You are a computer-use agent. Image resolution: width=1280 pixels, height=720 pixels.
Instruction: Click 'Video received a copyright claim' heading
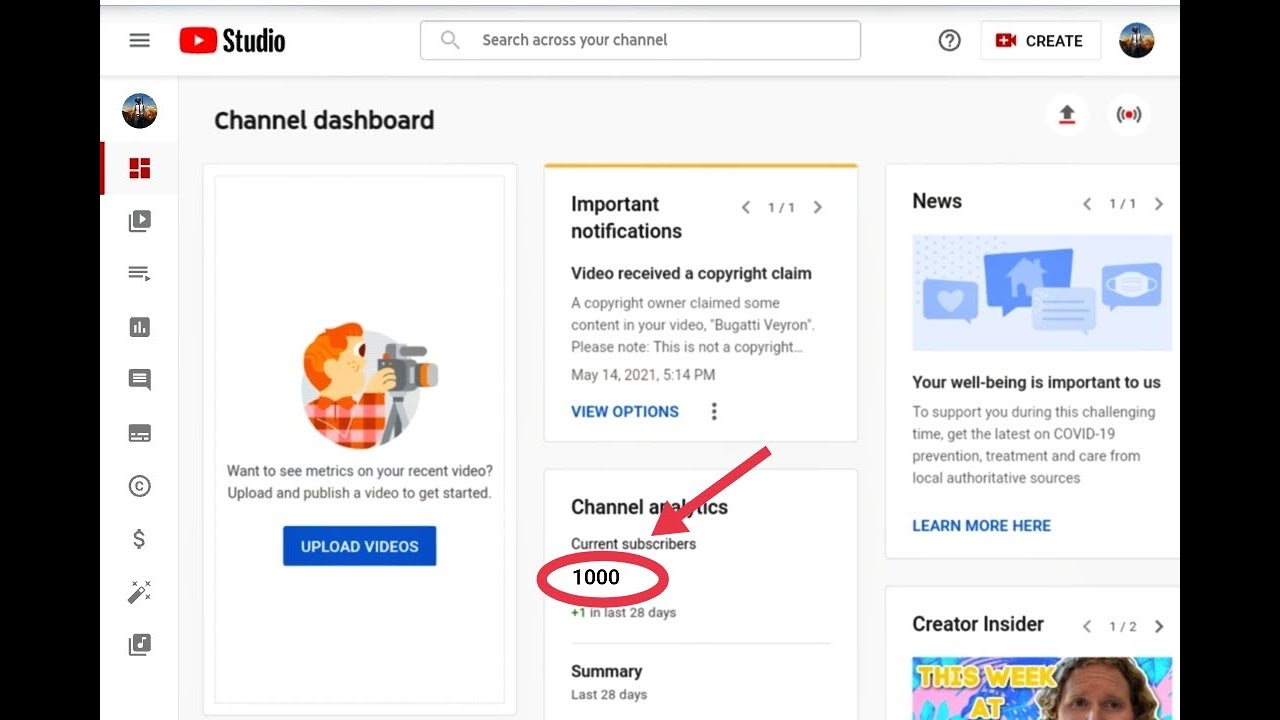pyautogui.click(x=691, y=273)
